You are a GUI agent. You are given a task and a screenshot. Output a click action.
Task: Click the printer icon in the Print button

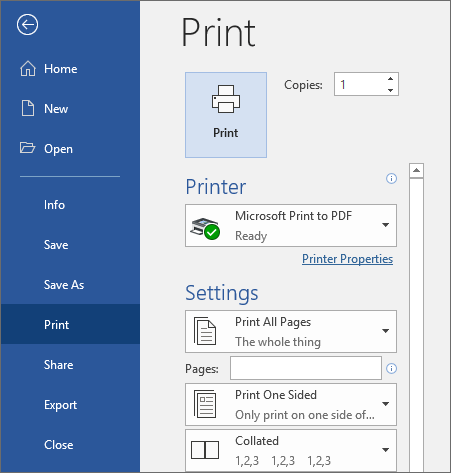[226, 99]
